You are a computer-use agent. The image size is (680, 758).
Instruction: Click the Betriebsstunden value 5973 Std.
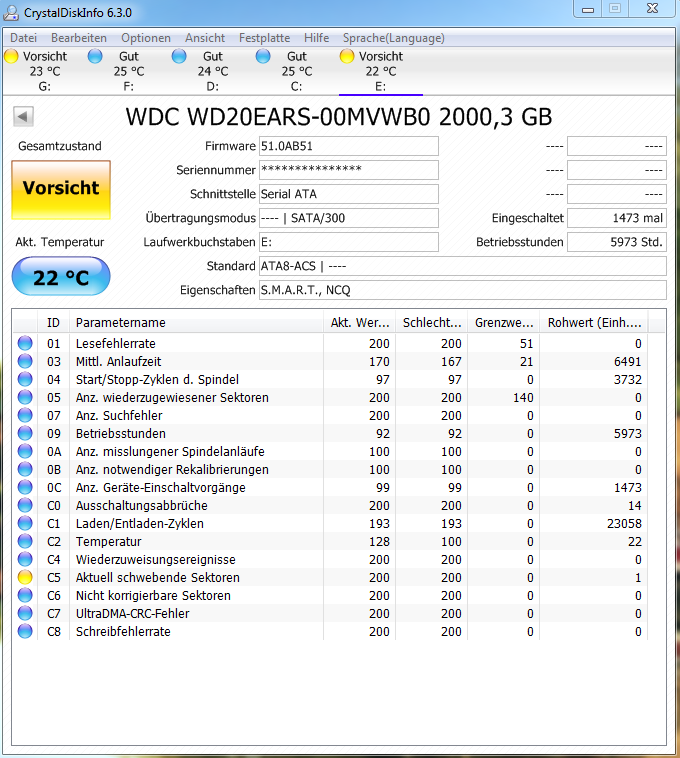[x=617, y=242]
